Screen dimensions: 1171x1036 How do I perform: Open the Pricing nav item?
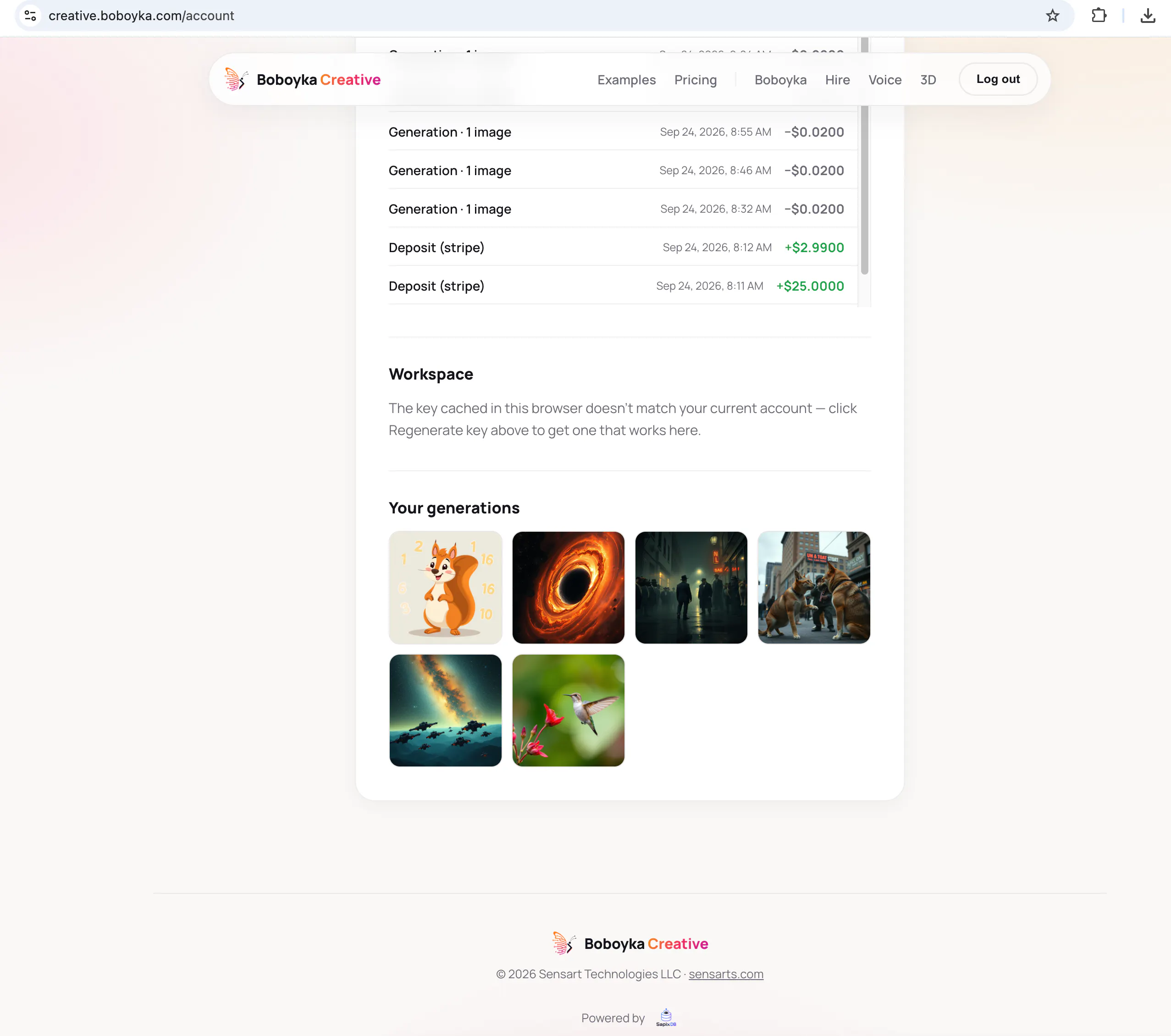pyautogui.click(x=695, y=80)
